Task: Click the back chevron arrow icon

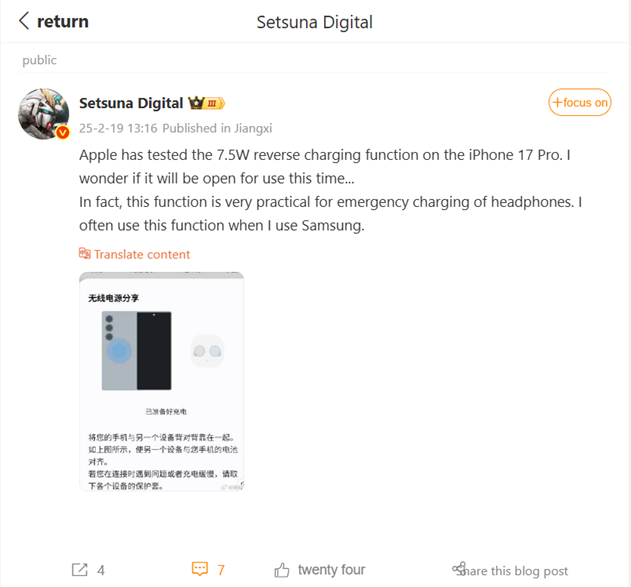Action: coord(24,21)
